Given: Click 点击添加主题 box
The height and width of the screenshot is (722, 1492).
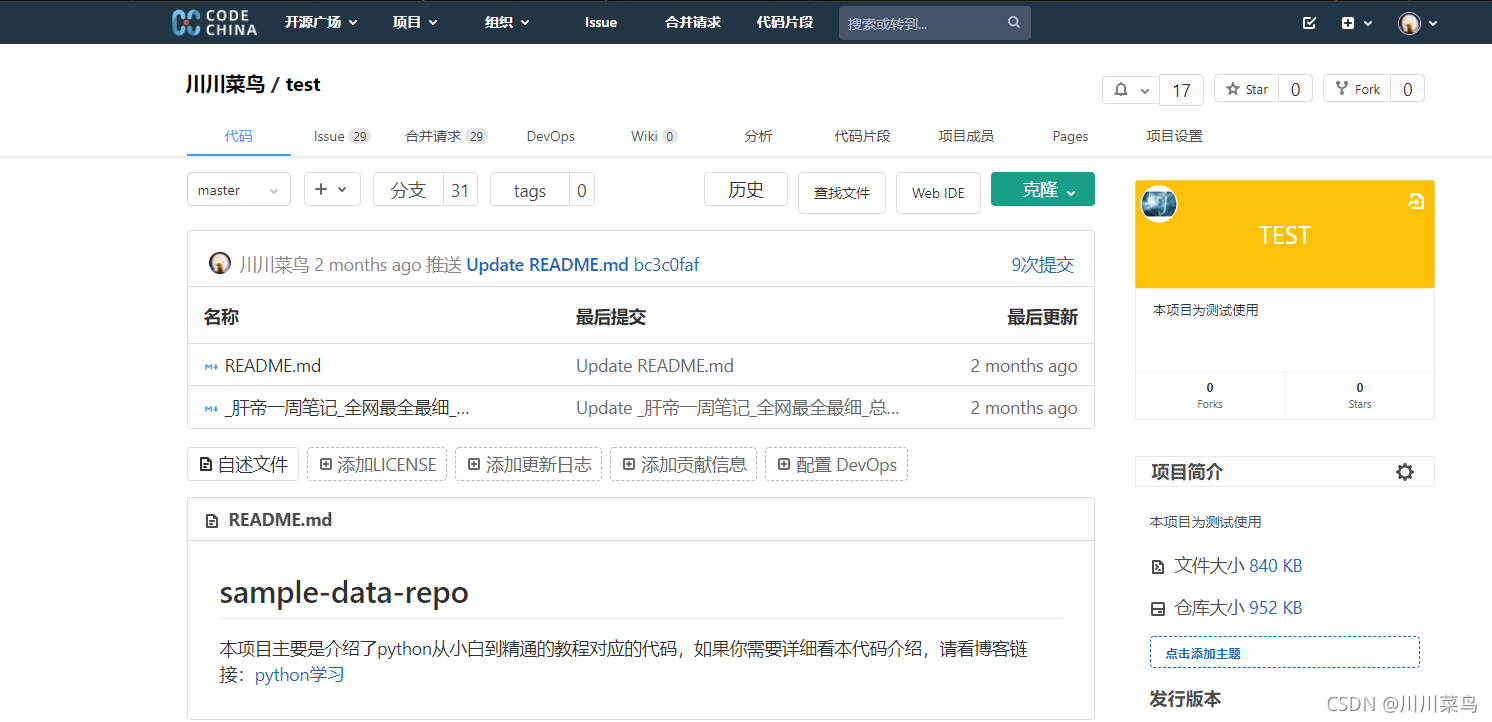Looking at the screenshot, I should pyautogui.click(x=1285, y=652).
